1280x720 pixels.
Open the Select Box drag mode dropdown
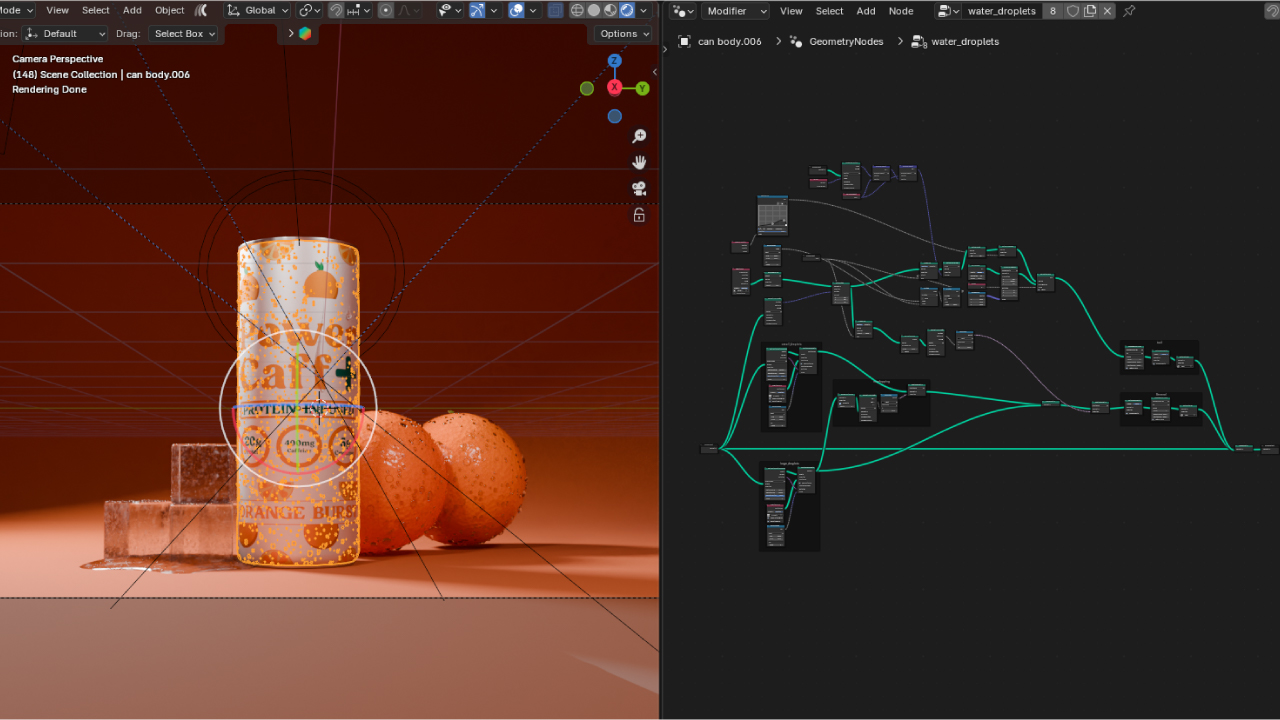point(184,33)
